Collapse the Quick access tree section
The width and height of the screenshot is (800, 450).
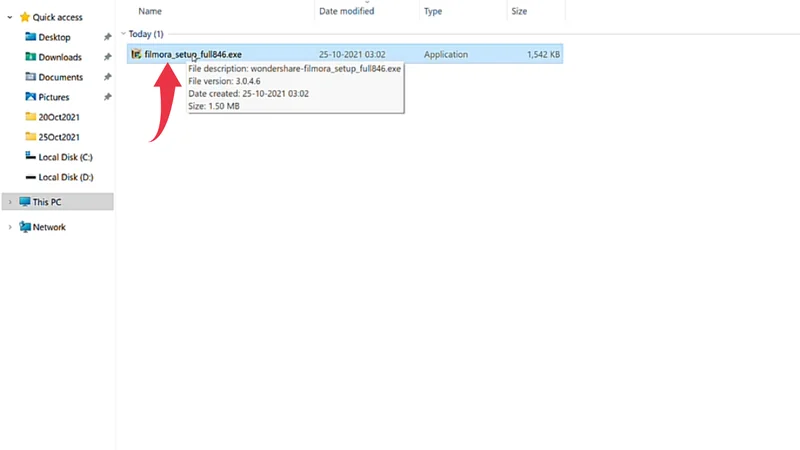10,17
